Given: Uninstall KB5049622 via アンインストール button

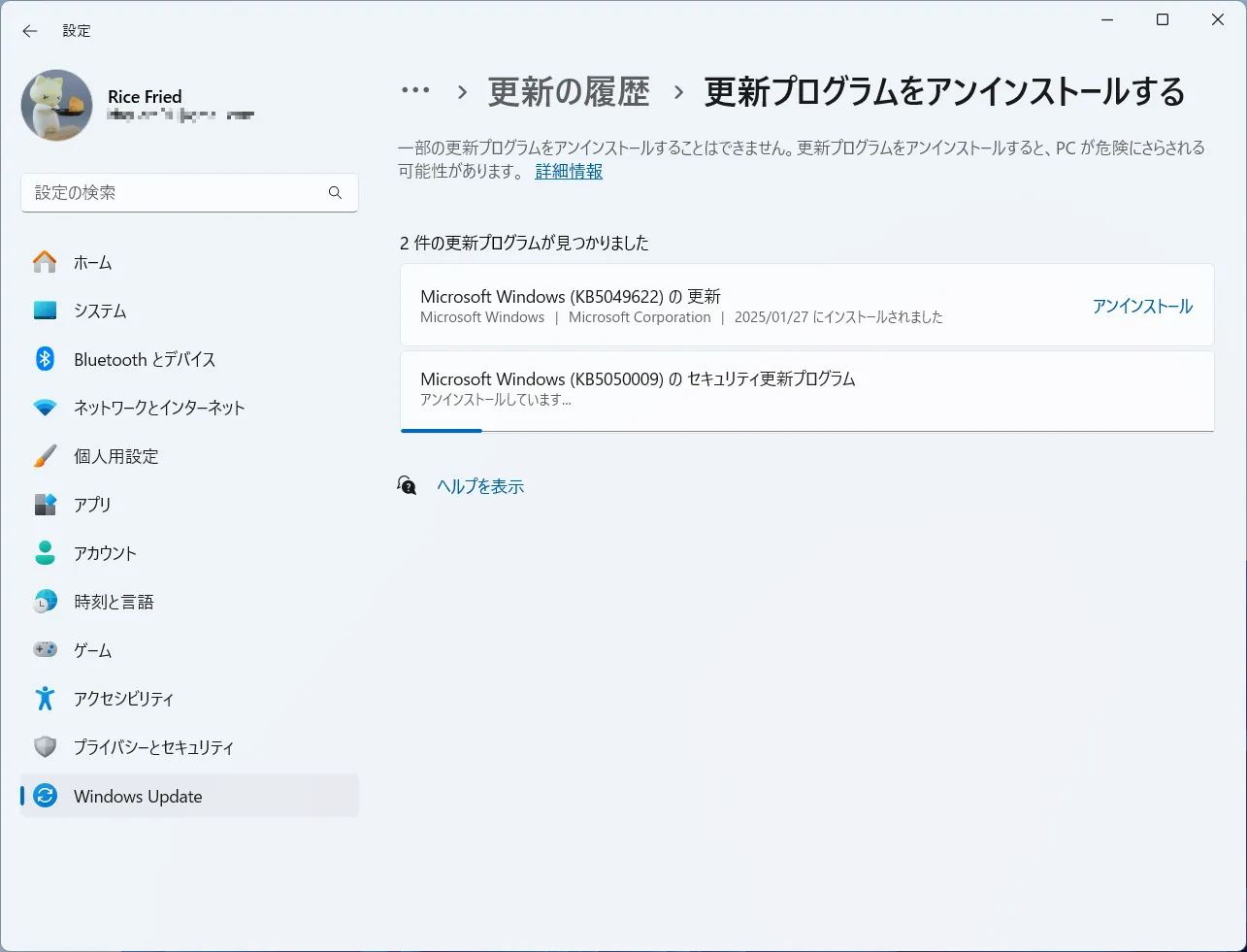Looking at the screenshot, I should [x=1142, y=306].
